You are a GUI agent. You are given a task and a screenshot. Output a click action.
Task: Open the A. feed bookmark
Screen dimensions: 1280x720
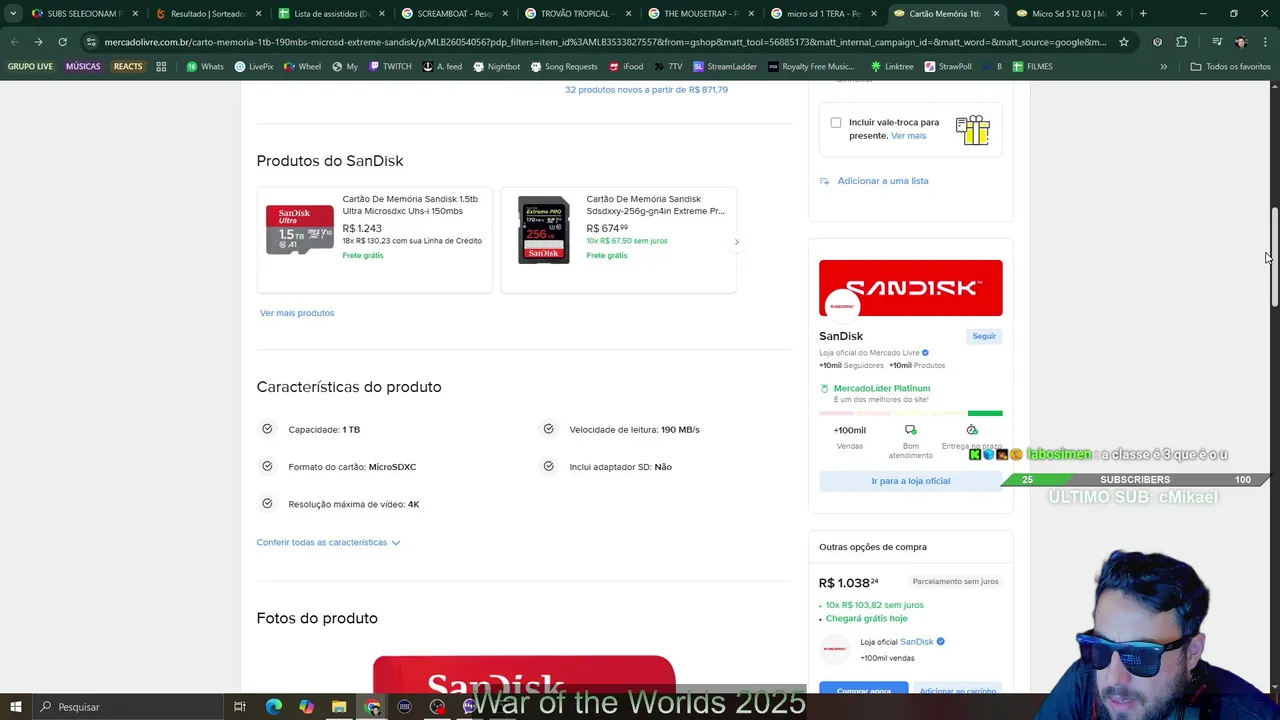442,66
